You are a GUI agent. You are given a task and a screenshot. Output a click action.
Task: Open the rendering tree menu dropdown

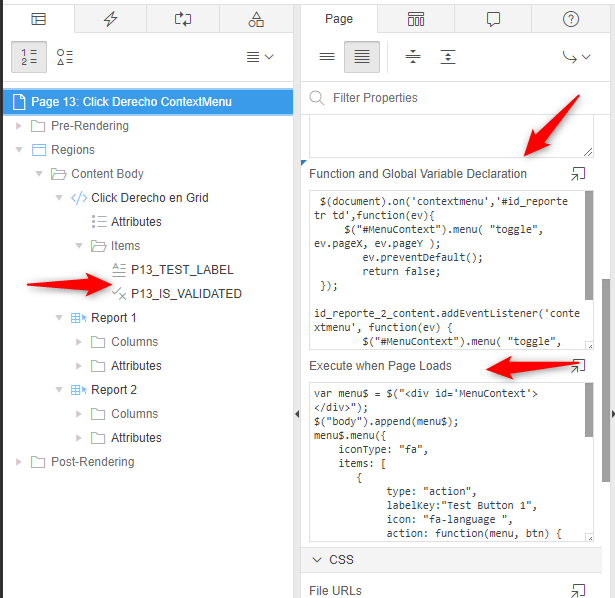260,57
